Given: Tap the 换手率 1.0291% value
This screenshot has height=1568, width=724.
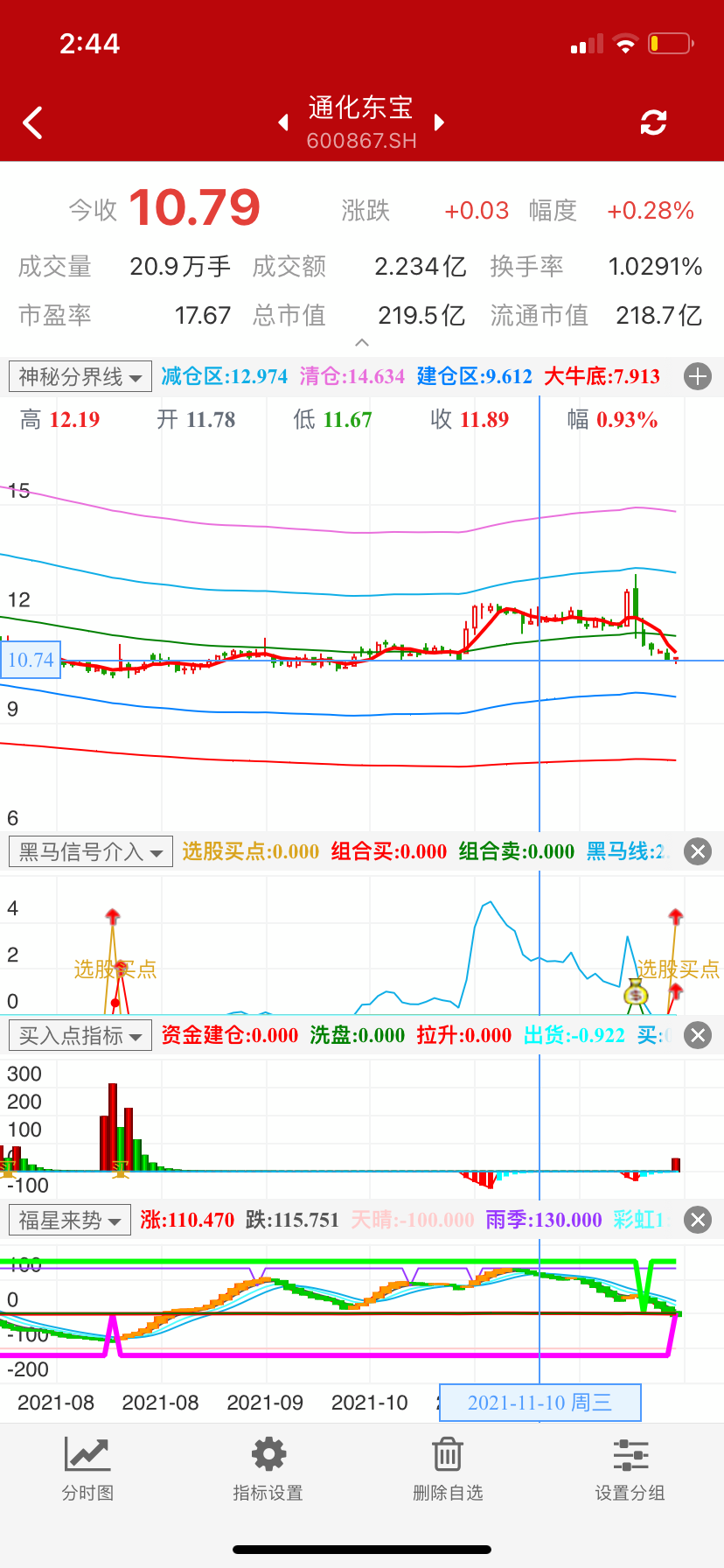Looking at the screenshot, I should (655, 266).
